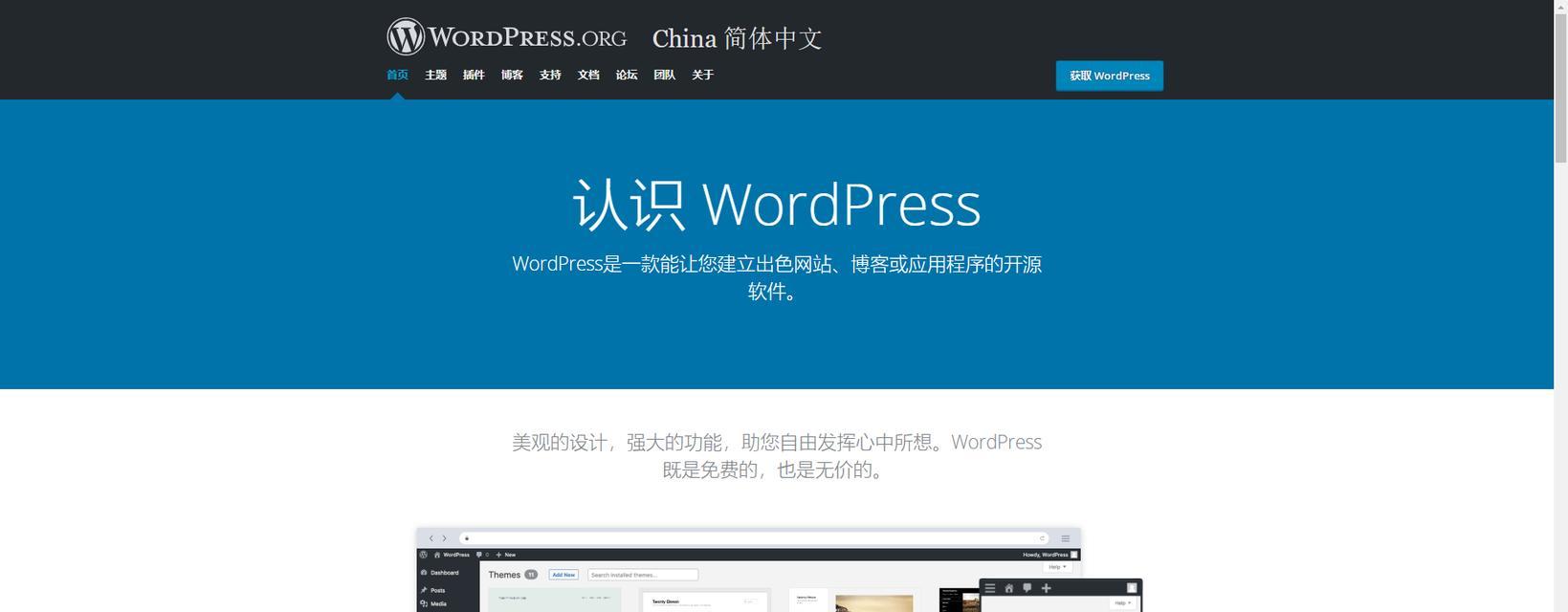Click the 认识 WordPress headline
The height and width of the screenshot is (612, 1568).
776,204
